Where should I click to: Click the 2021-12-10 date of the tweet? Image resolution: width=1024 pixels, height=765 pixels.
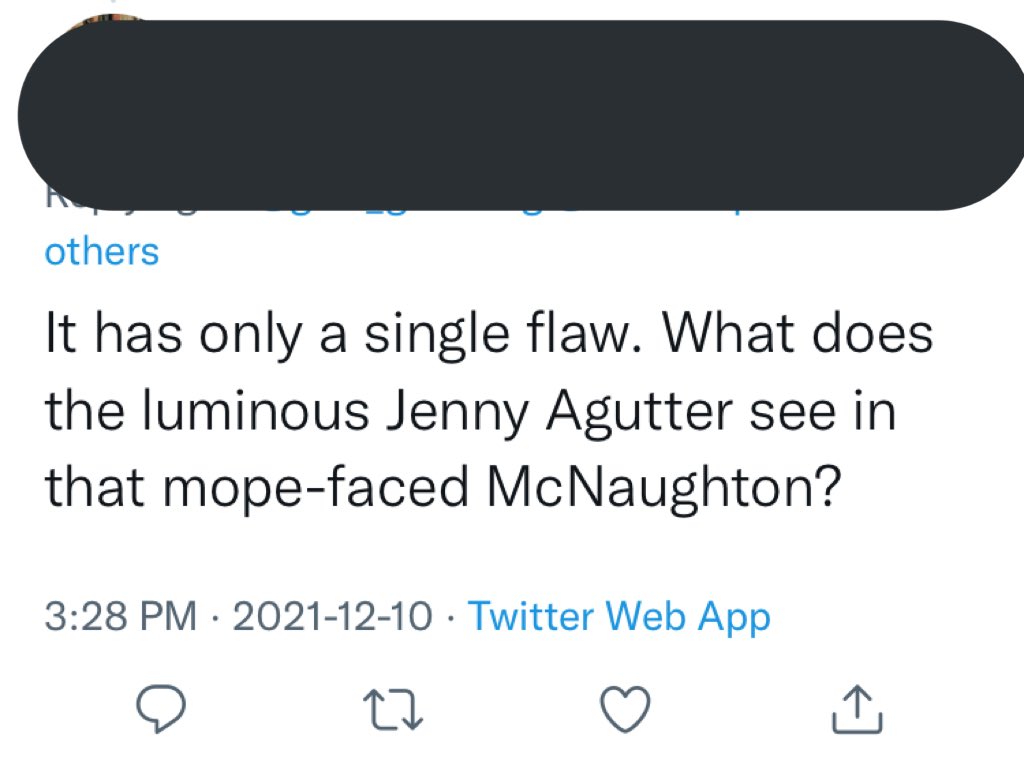332,617
